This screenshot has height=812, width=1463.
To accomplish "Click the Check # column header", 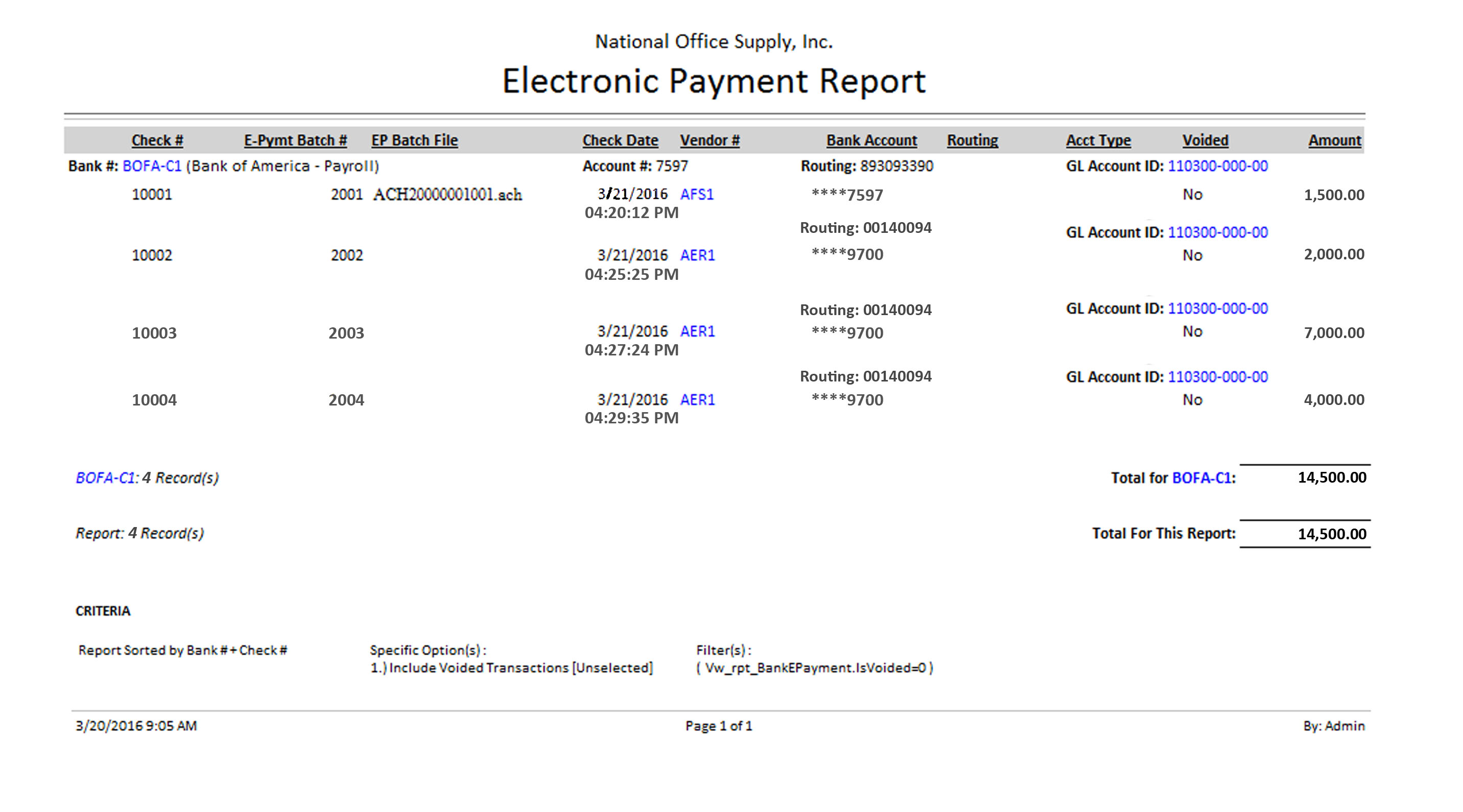I will tap(157, 140).
